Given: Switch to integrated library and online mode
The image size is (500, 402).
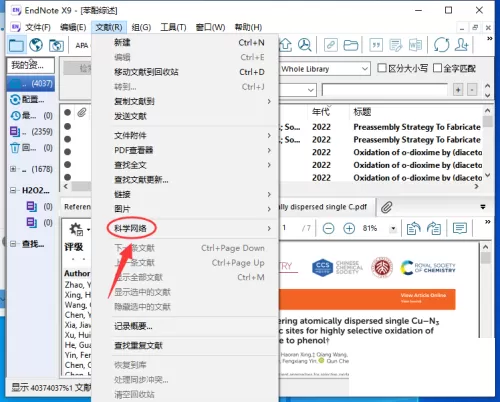Looking at the screenshot, I should (x=56, y=45).
